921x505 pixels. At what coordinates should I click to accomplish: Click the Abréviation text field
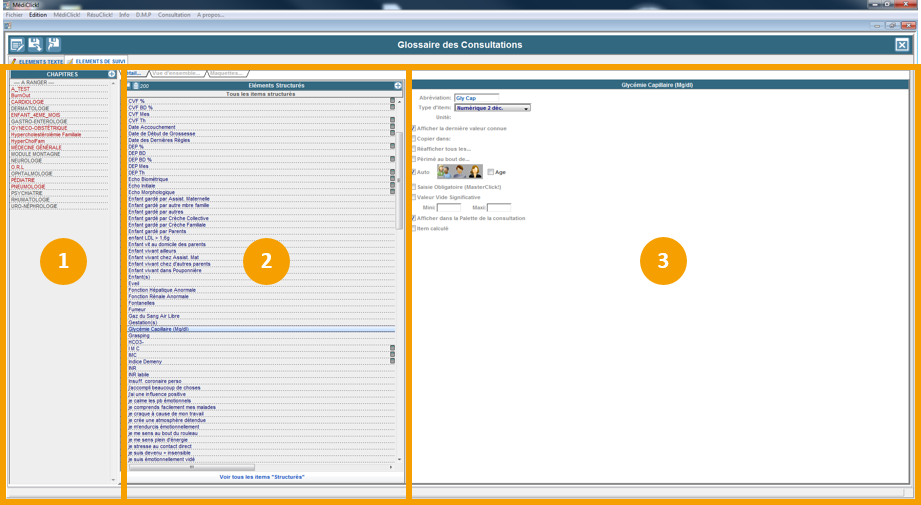[476, 98]
